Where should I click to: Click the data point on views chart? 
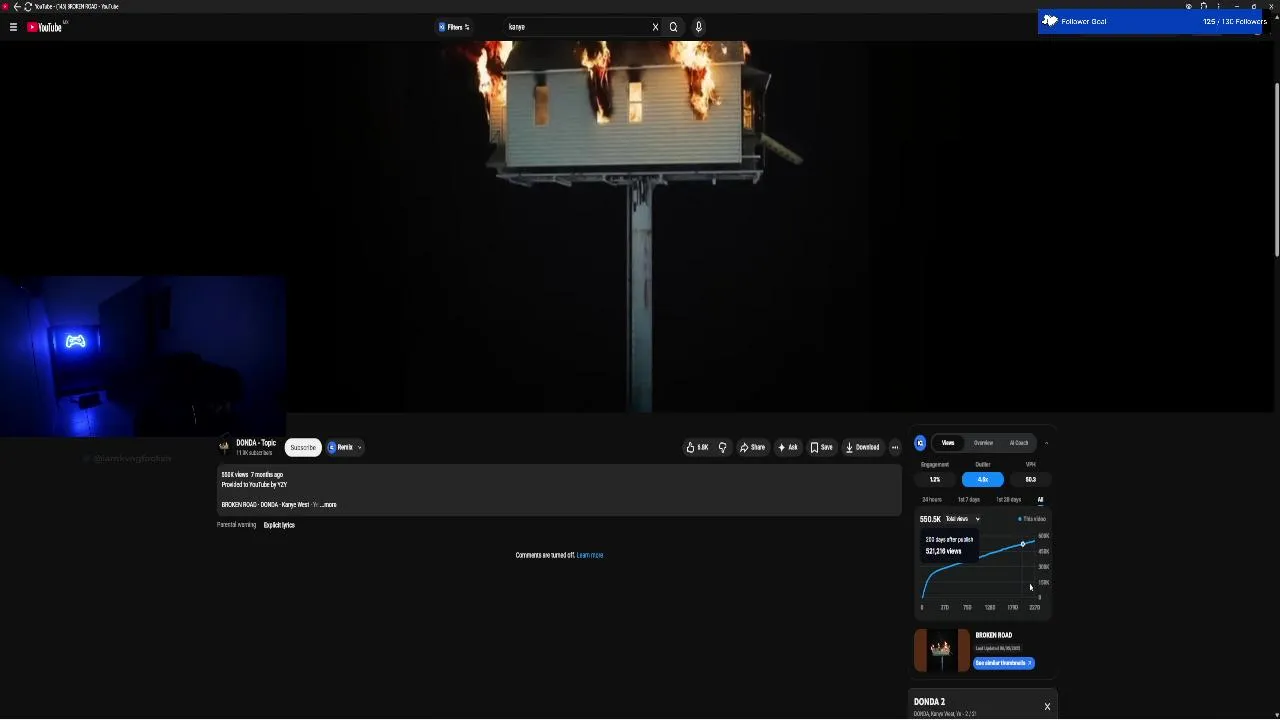(x=1023, y=544)
